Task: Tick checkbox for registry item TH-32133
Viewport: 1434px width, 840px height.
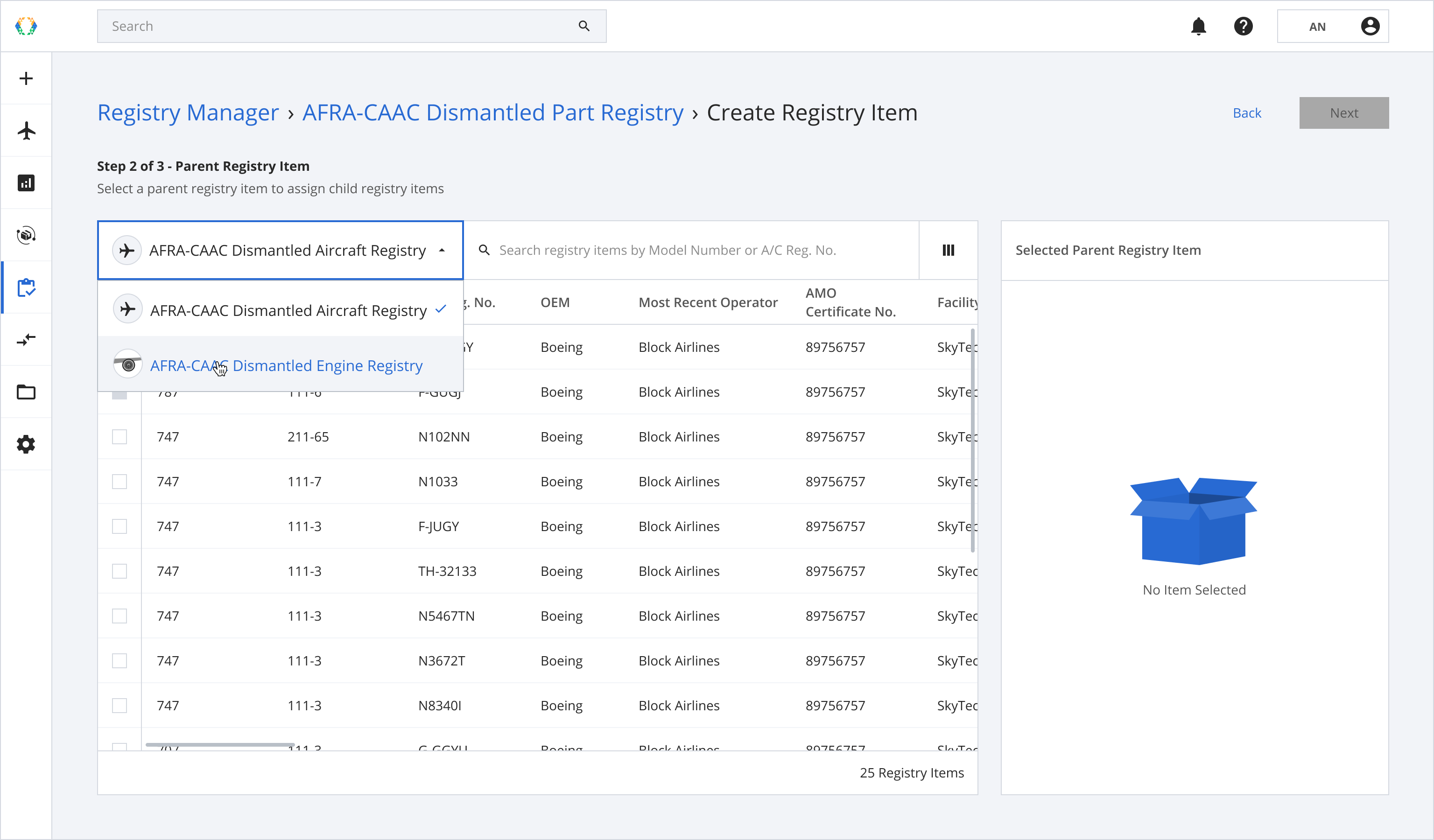Action: [x=119, y=571]
